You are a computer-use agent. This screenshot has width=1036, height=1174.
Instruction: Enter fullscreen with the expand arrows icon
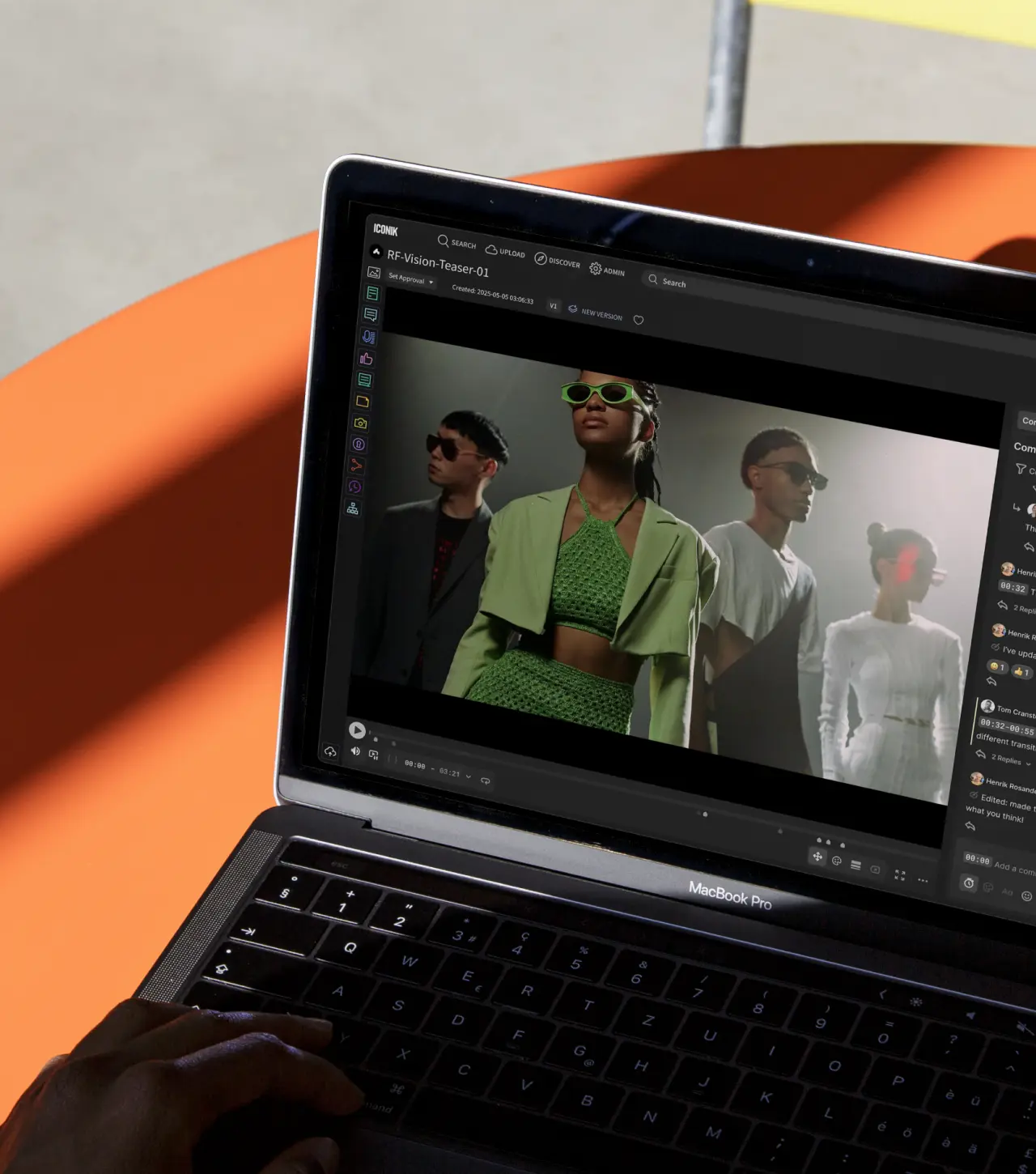pyautogui.click(x=900, y=874)
